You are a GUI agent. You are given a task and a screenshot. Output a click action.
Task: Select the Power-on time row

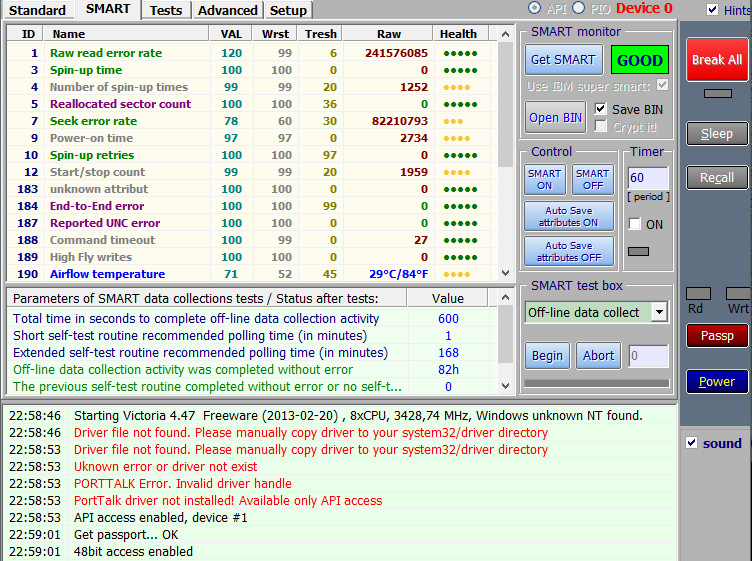coord(252,138)
